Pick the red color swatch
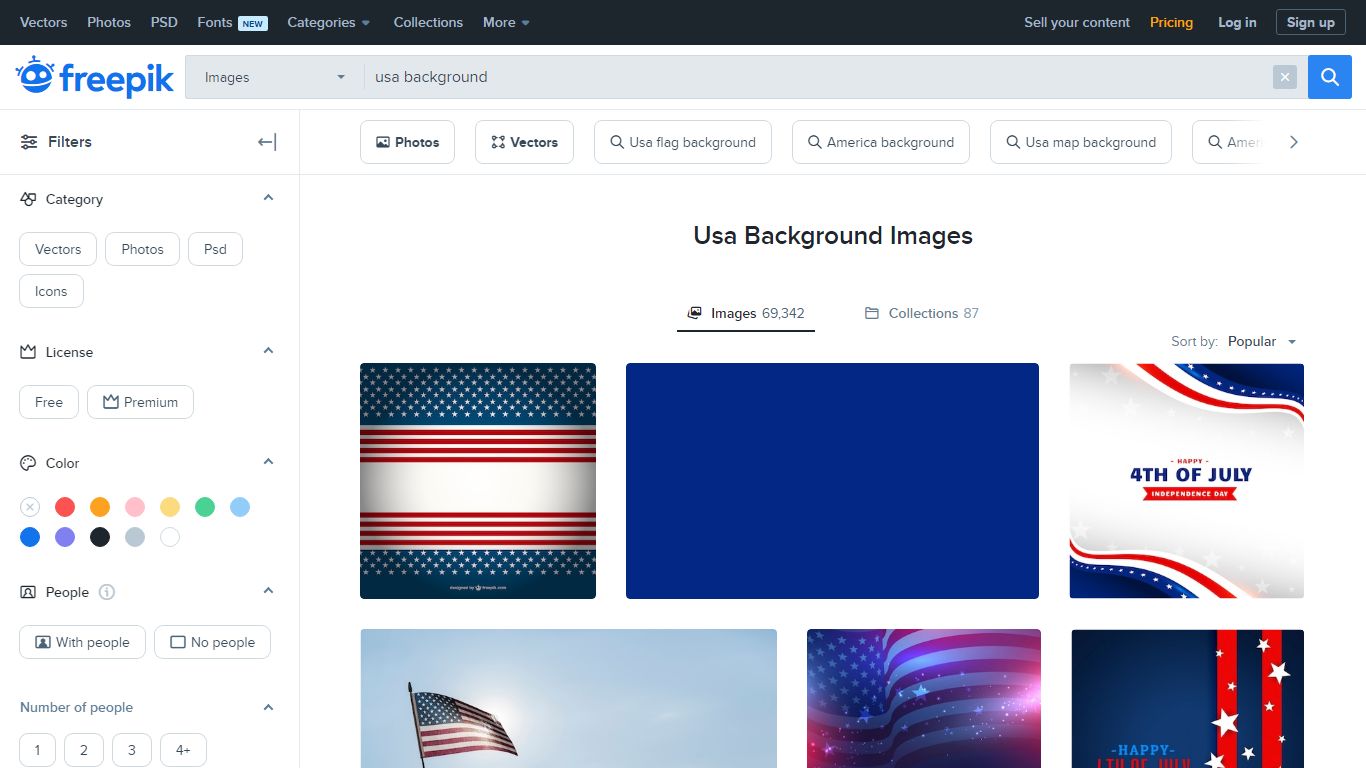1366x768 pixels. click(x=65, y=507)
